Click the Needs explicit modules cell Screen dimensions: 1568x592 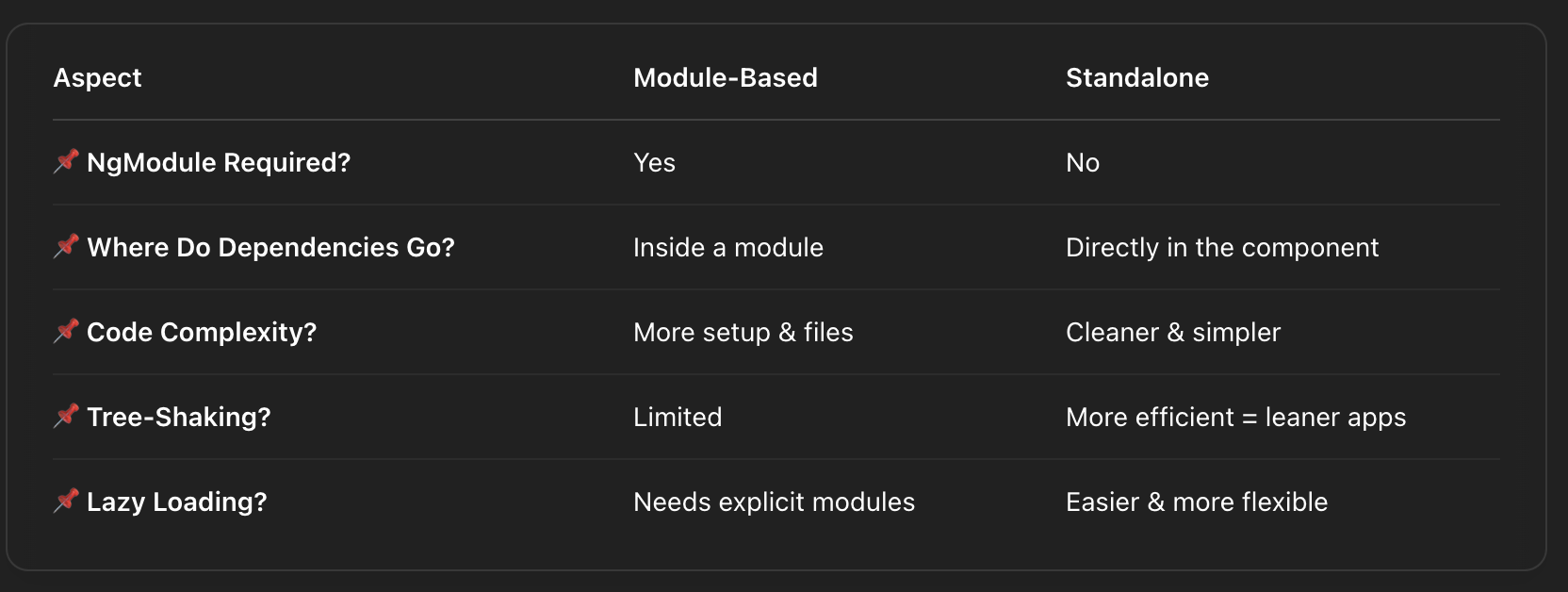tap(774, 502)
